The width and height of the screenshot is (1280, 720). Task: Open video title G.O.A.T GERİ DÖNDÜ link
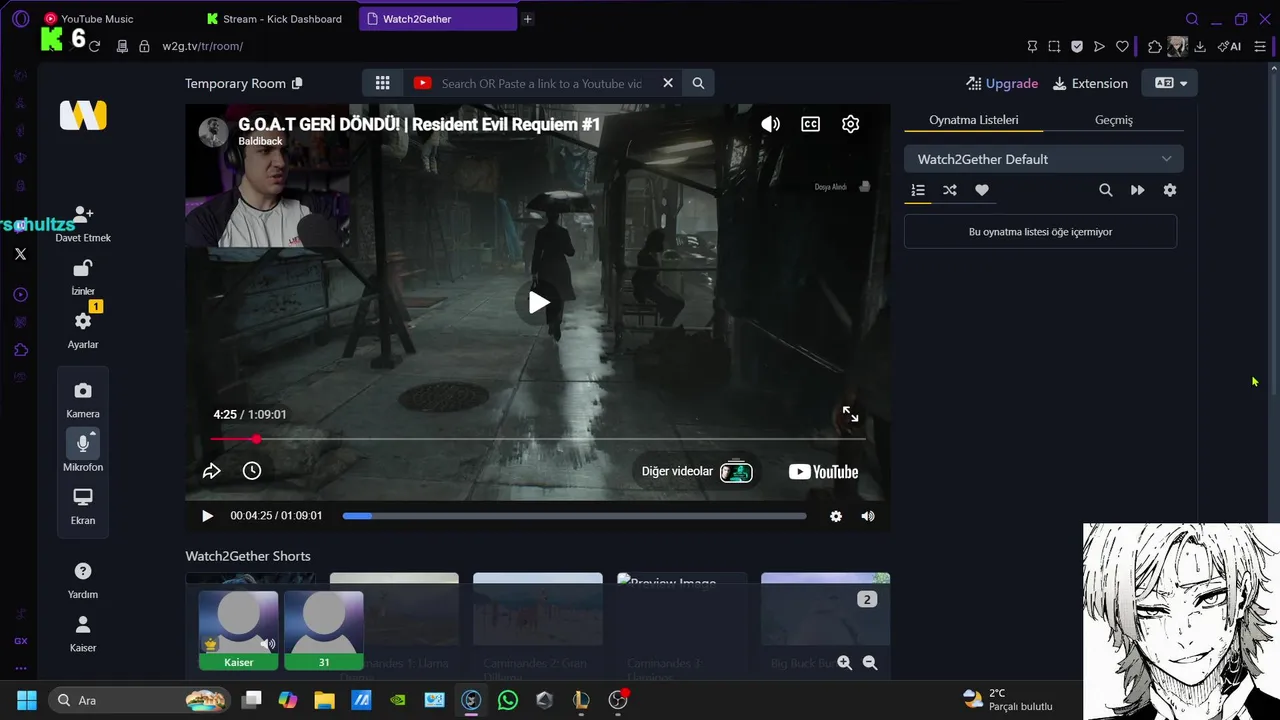point(419,124)
